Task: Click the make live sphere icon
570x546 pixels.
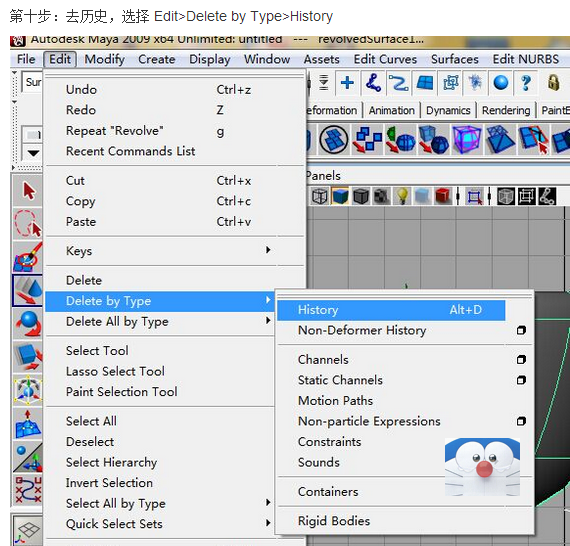Action: click(x=501, y=83)
